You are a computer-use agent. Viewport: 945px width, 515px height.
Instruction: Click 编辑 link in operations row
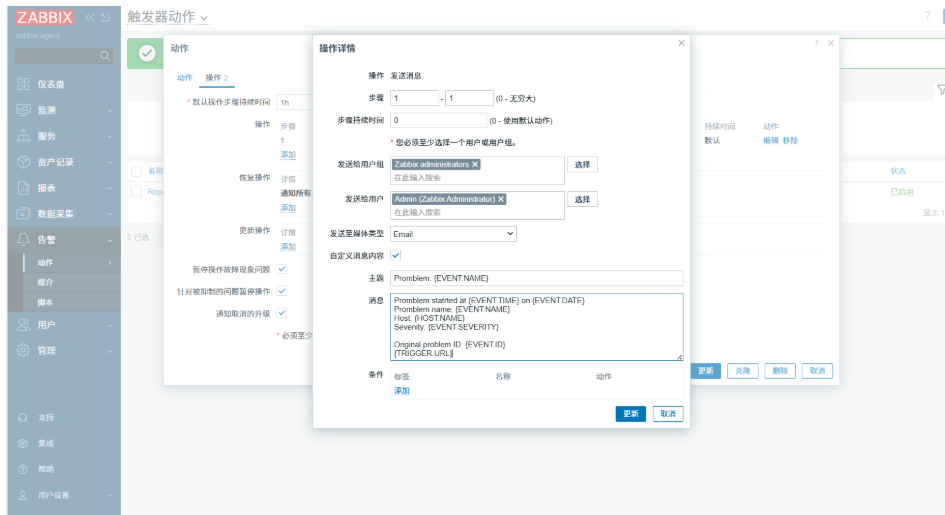pos(771,140)
